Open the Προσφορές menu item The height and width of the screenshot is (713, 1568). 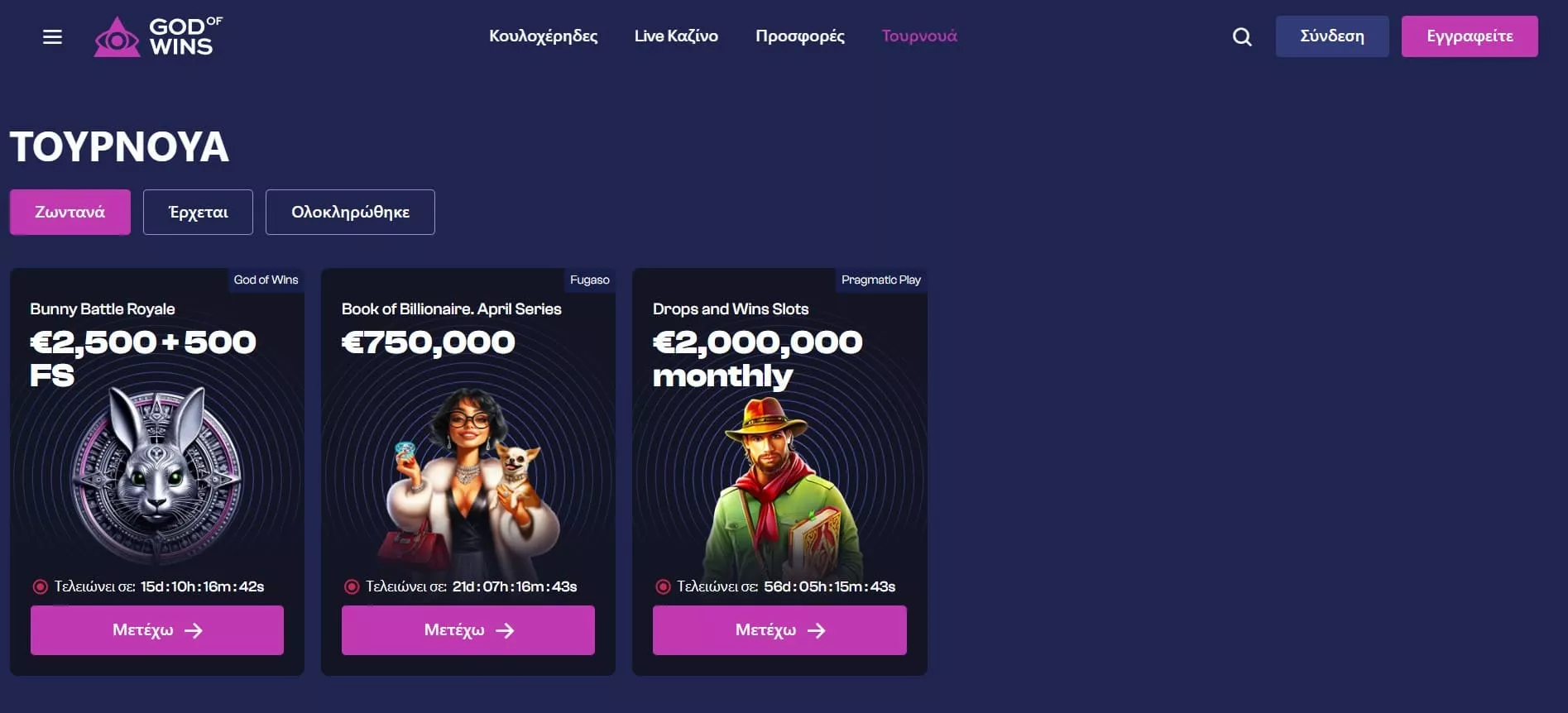pos(800,36)
